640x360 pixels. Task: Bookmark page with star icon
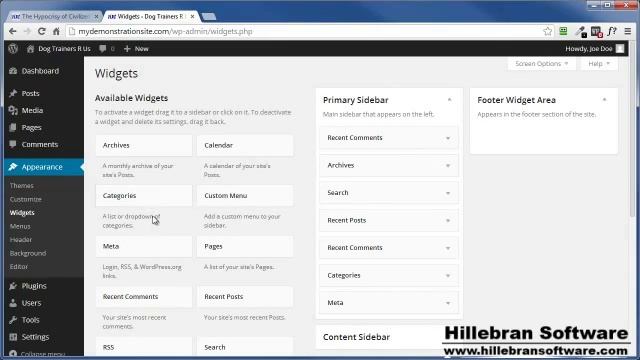pyautogui.click(x=547, y=31)
